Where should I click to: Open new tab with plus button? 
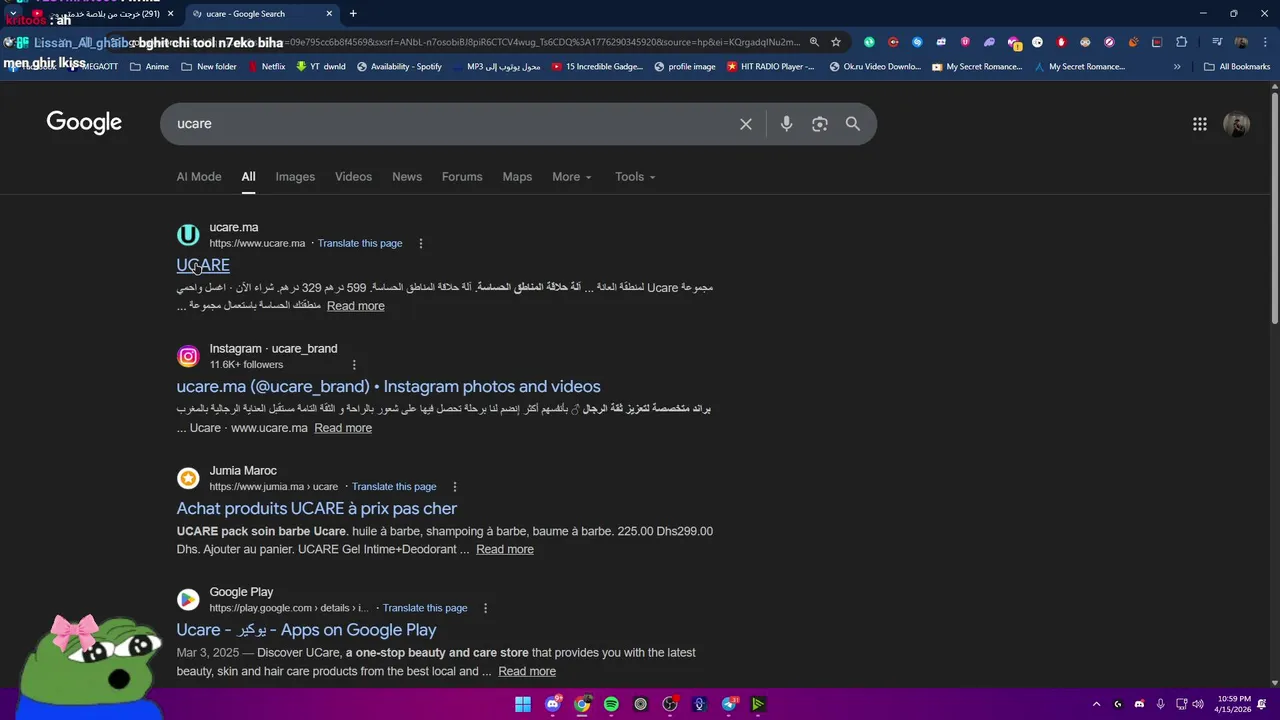tap(353, 14)
